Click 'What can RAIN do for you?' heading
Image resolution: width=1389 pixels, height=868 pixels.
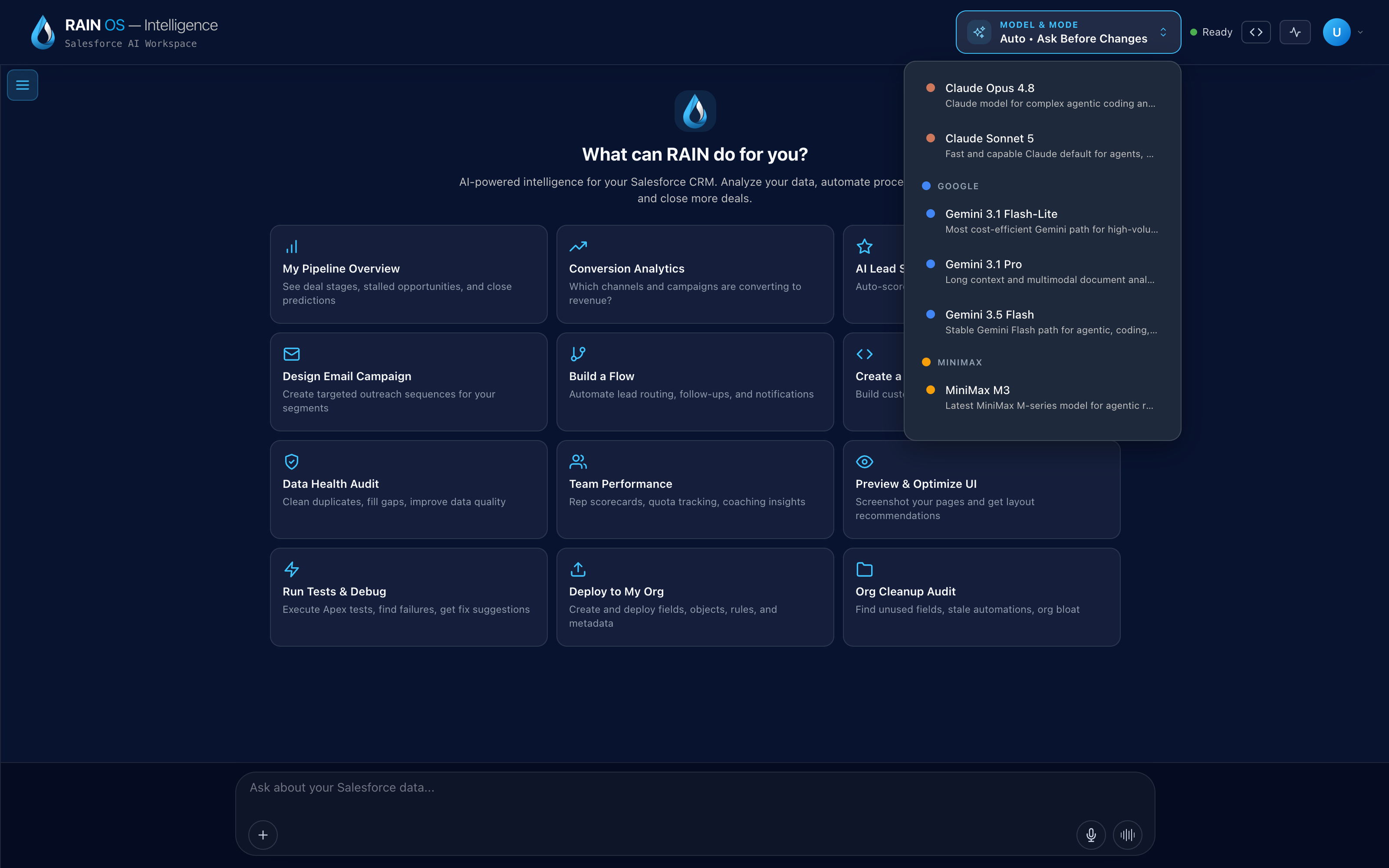point(694,155)
